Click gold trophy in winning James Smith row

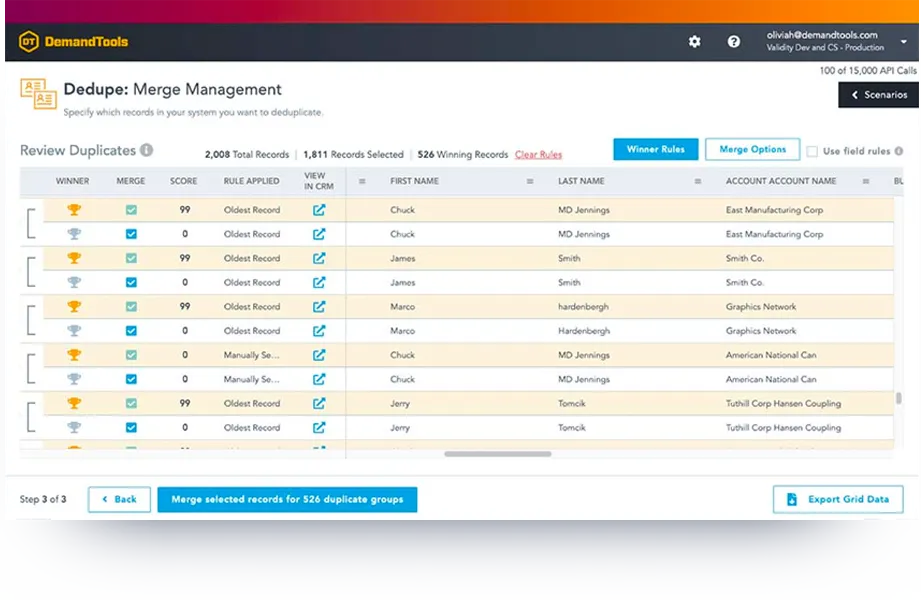pyautogui.click(x=74, y=258)
